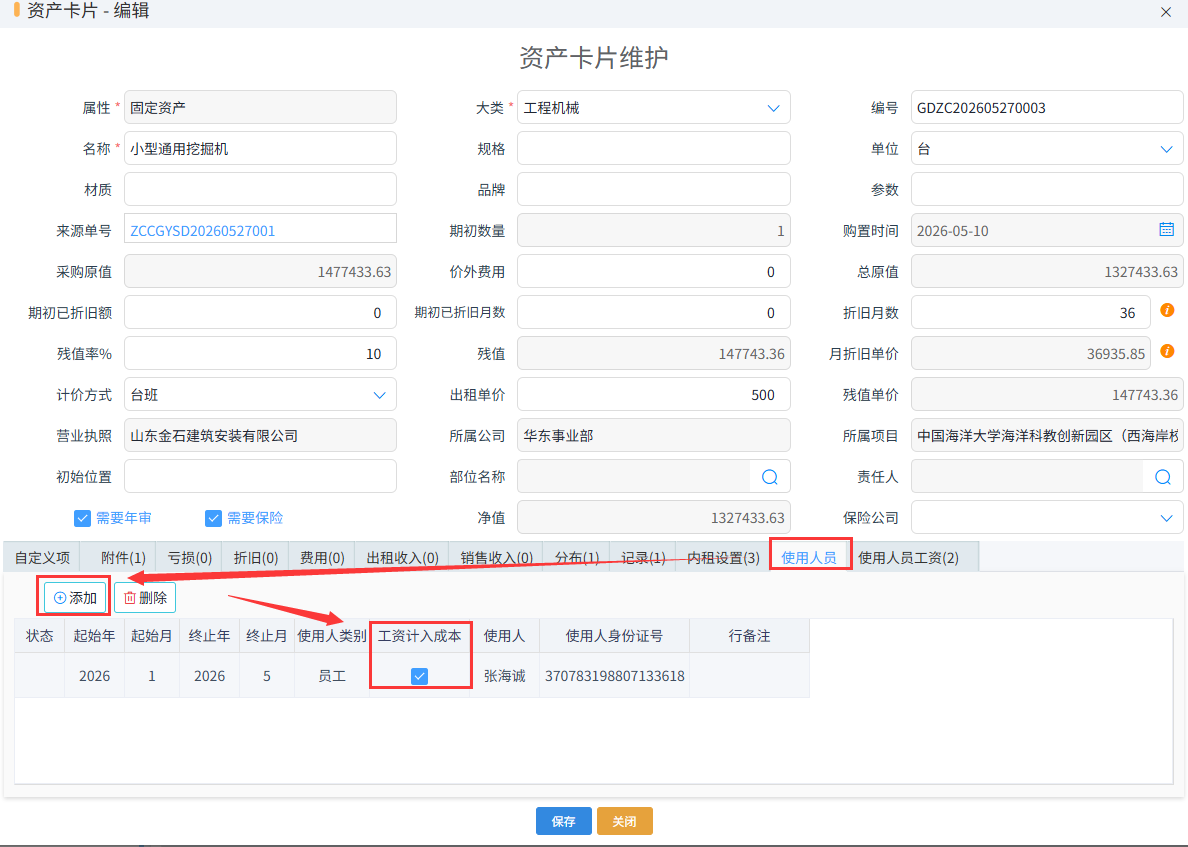The height and width of the screenshot is (847, 1188).
Task: Click the empty 初始位置 input field
Action: pyautogui.click(x=260, y=477)
